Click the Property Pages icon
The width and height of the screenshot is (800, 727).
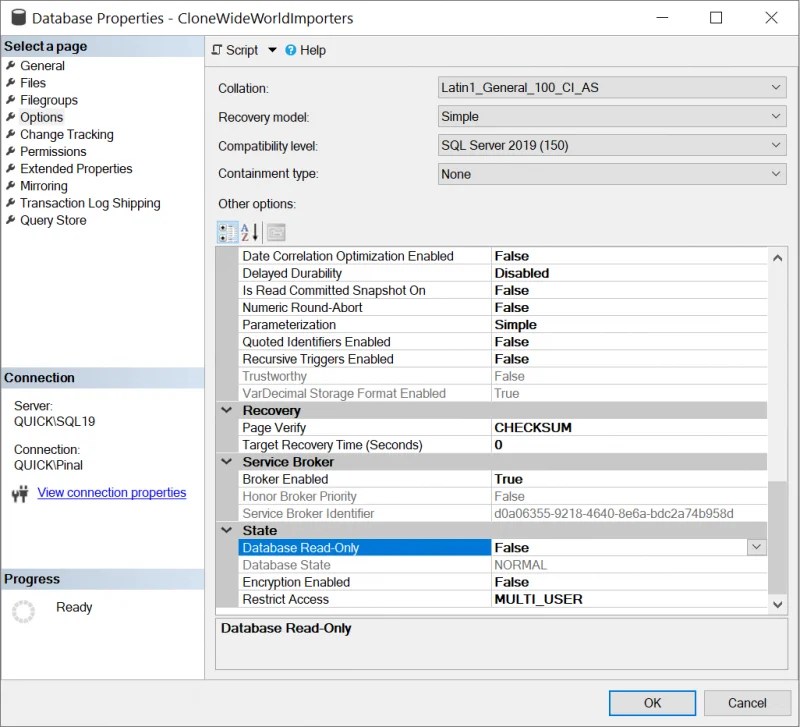276,232
